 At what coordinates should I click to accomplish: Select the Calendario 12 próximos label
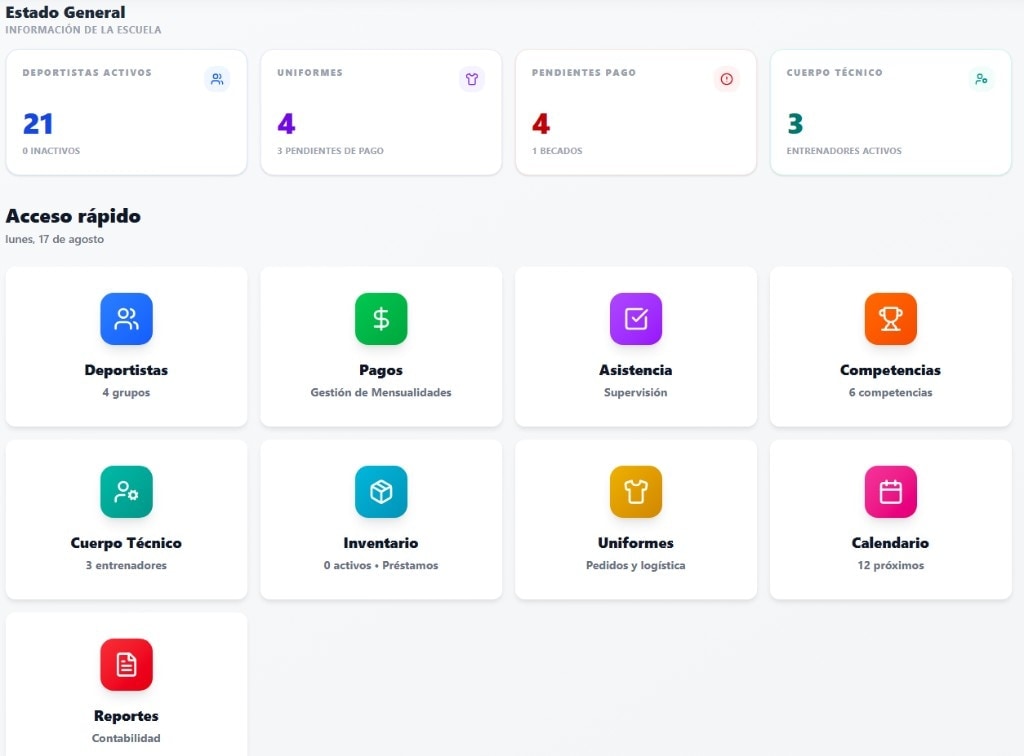(890, 565)
